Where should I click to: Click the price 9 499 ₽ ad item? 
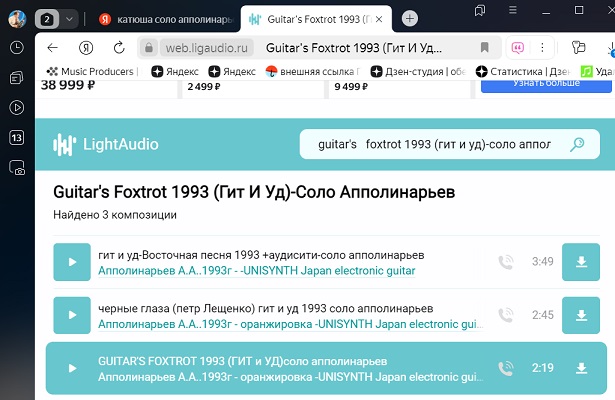coord(351,86)
